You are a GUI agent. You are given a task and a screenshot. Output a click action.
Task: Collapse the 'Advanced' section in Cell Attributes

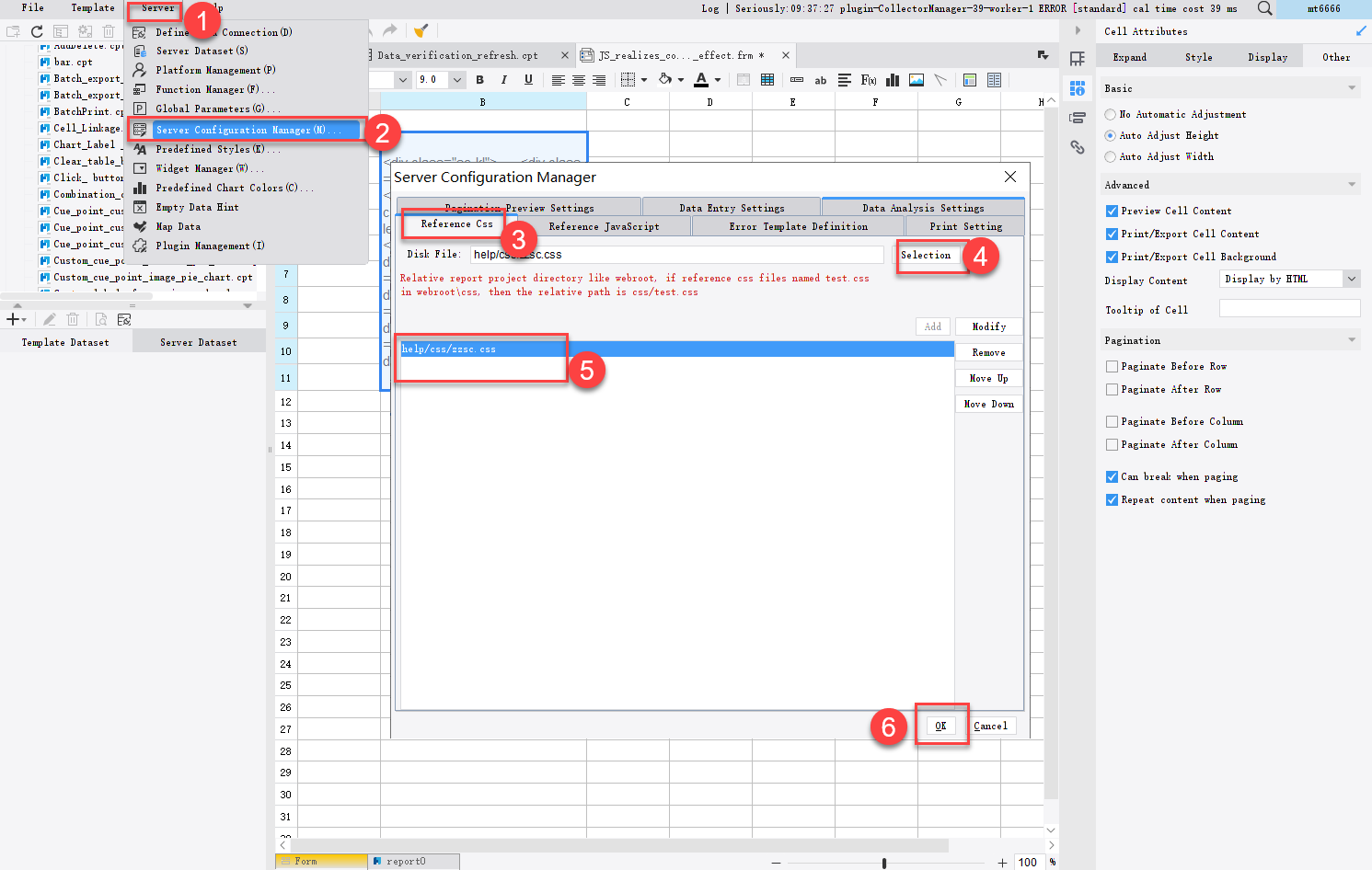tap(1353, 184)
